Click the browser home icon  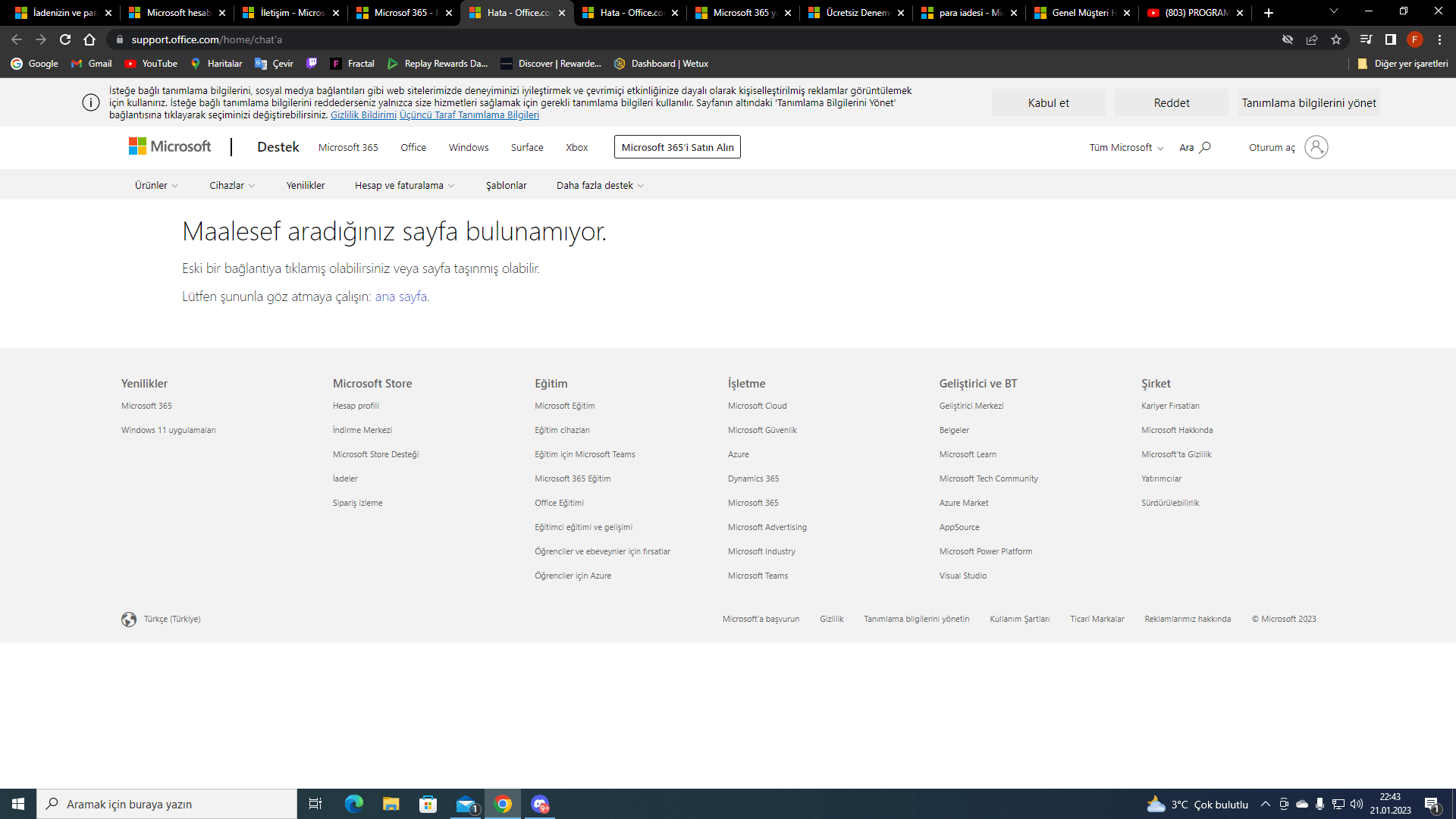[x=89, y=39]
